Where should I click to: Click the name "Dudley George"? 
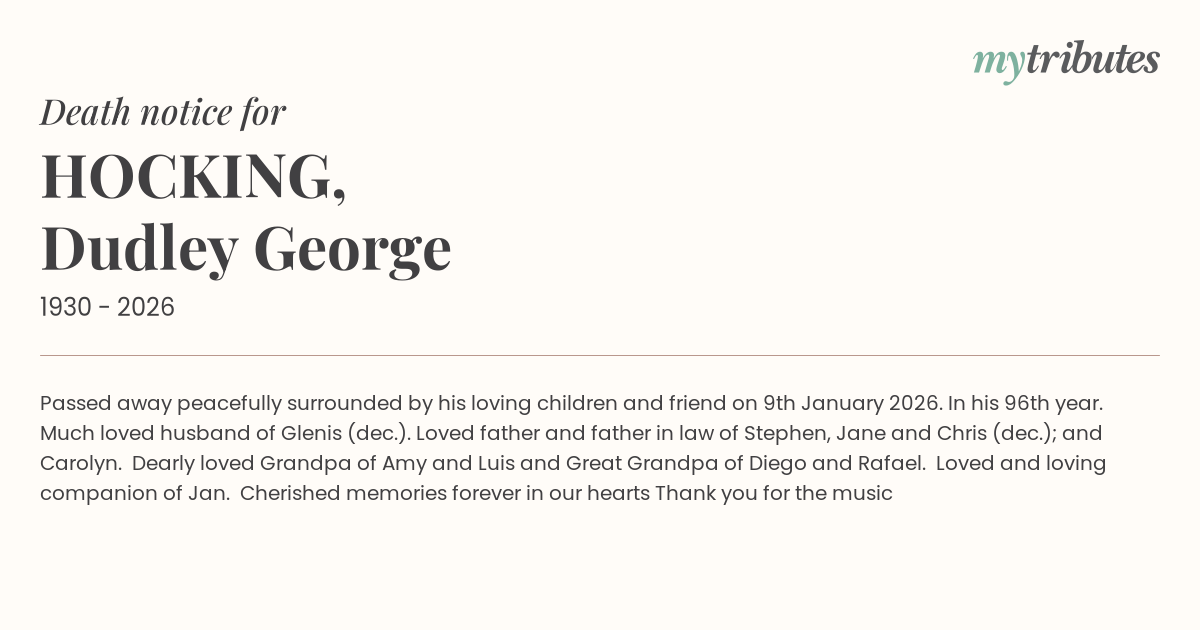pos(246,249)
